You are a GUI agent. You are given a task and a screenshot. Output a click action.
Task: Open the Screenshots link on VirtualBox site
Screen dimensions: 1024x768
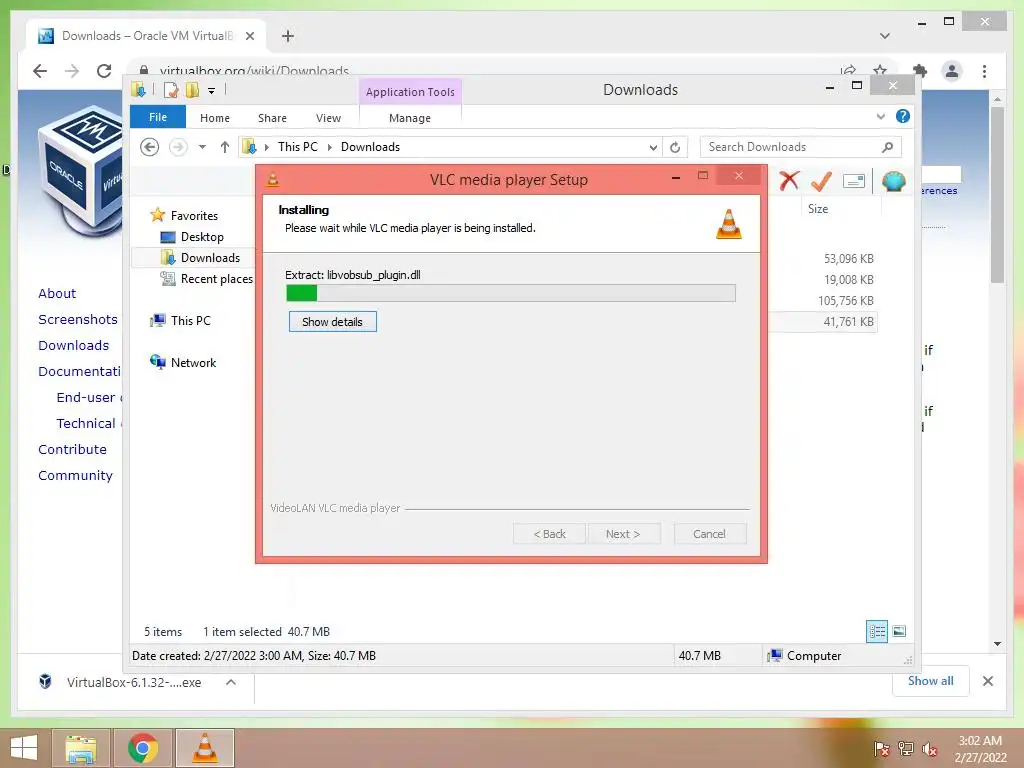[x=78, y=319]
